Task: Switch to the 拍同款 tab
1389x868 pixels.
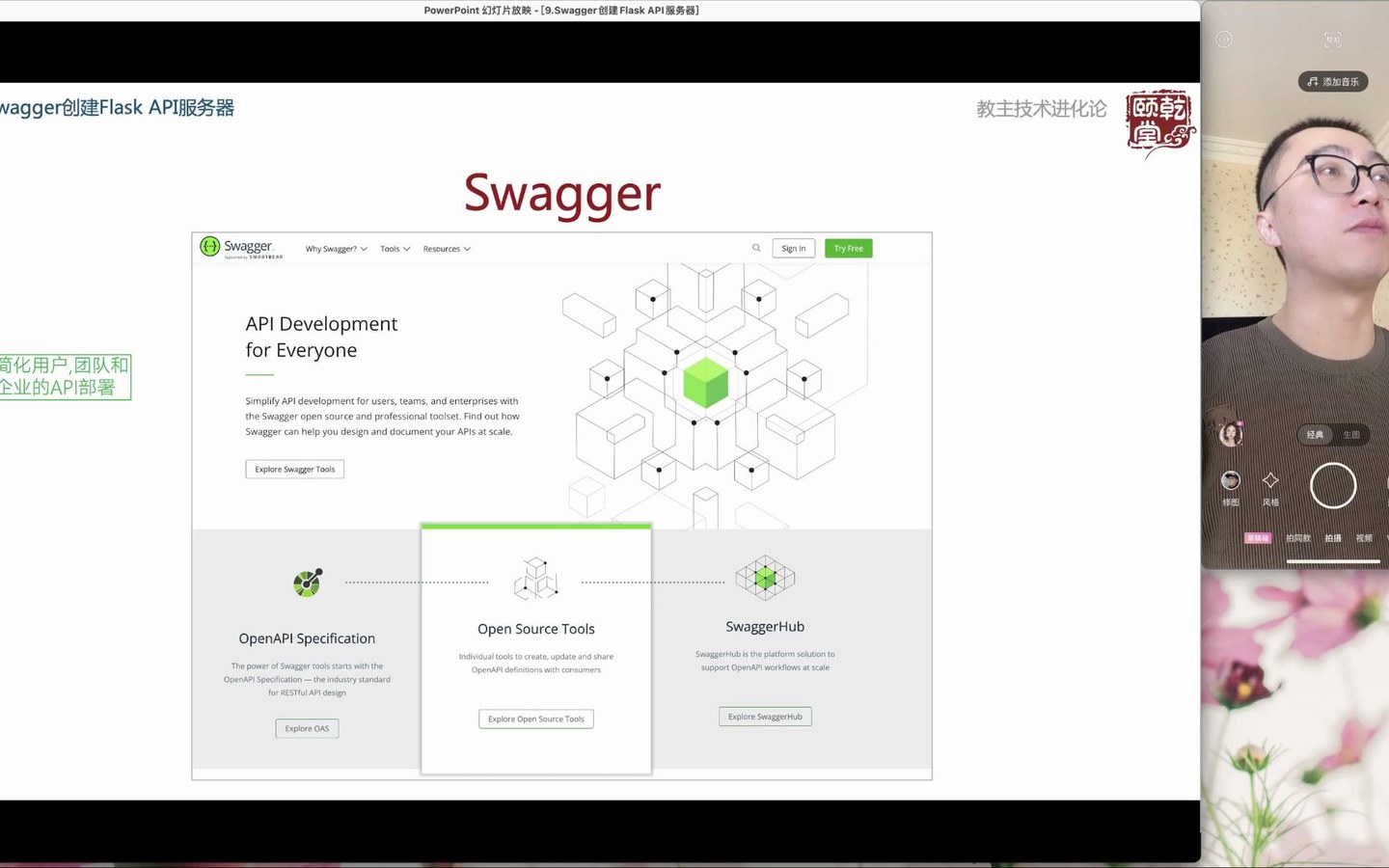Action: (x=1298, y=538)
